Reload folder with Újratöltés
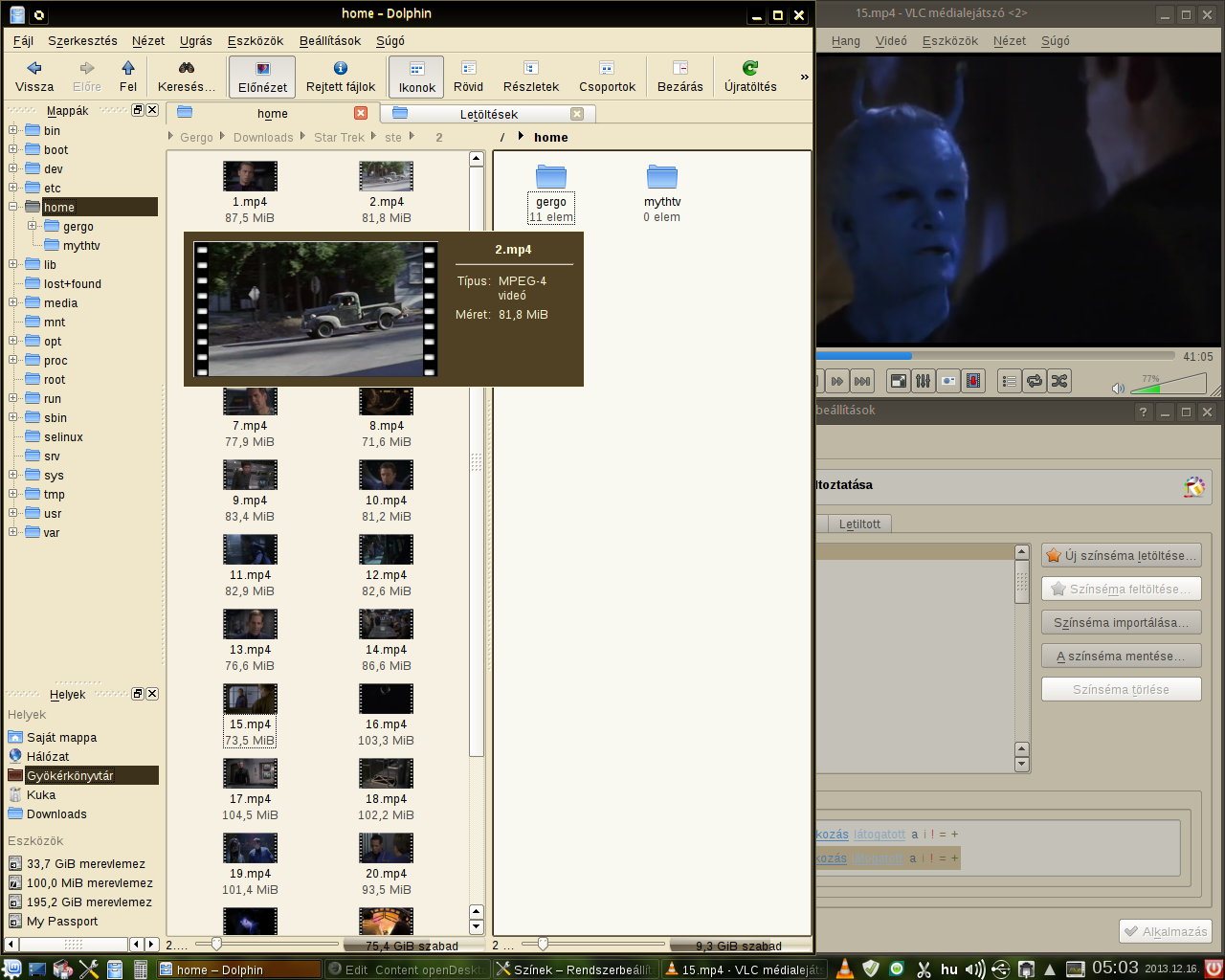 point(750,77)
